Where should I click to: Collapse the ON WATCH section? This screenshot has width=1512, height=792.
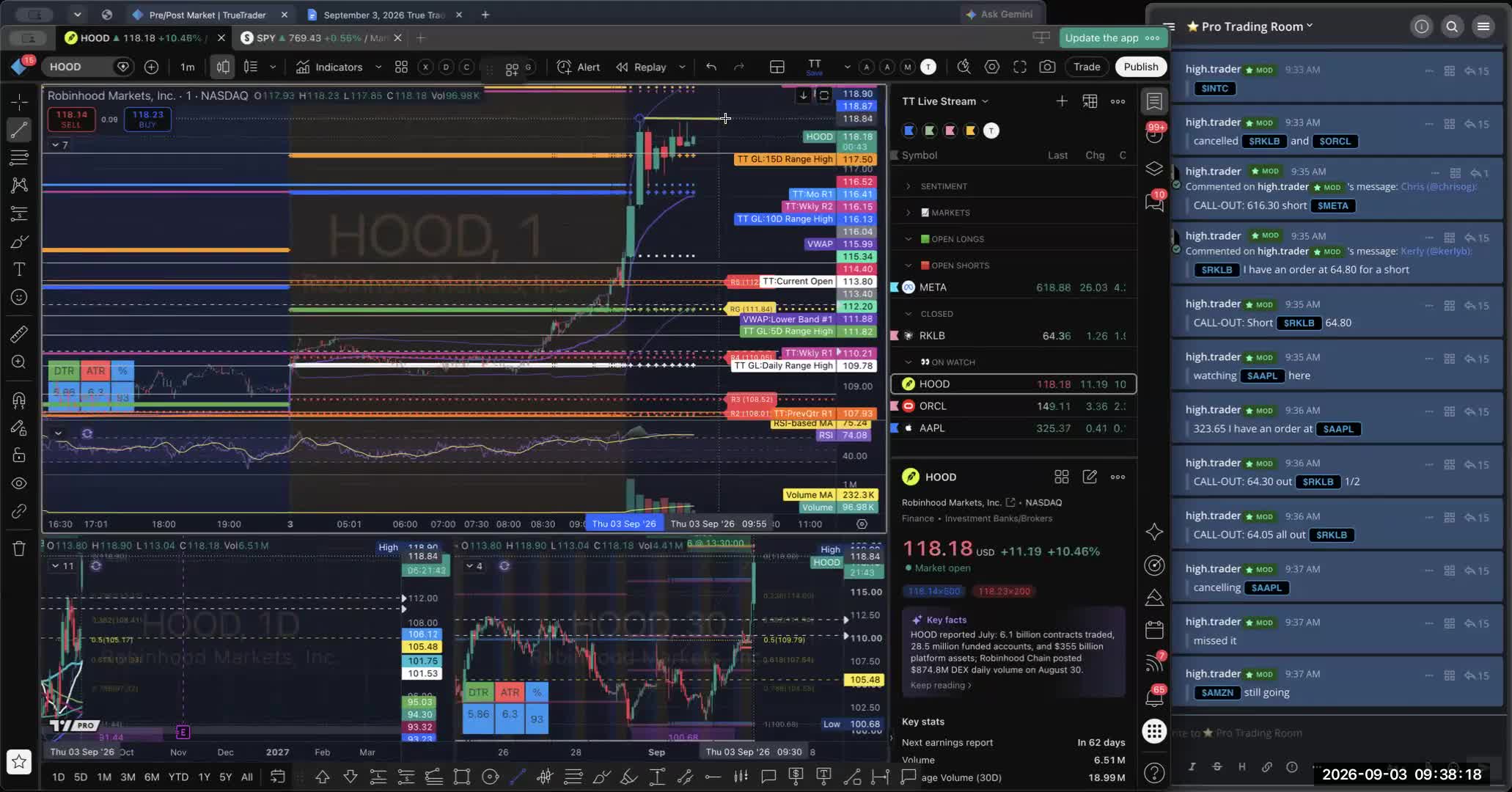tap(909, 362)
